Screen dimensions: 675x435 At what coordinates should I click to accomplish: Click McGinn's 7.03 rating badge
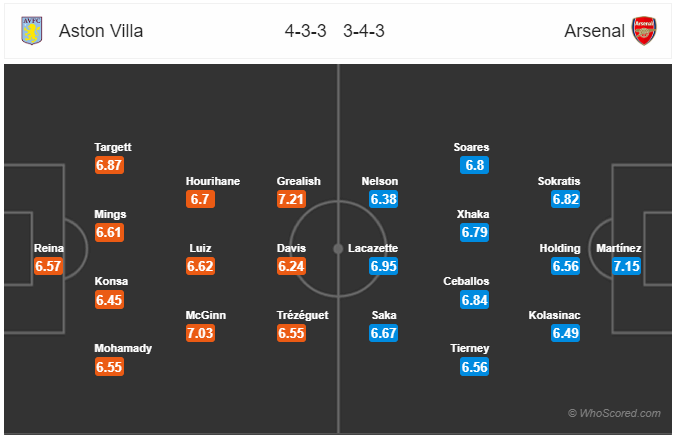pos(200,333)
